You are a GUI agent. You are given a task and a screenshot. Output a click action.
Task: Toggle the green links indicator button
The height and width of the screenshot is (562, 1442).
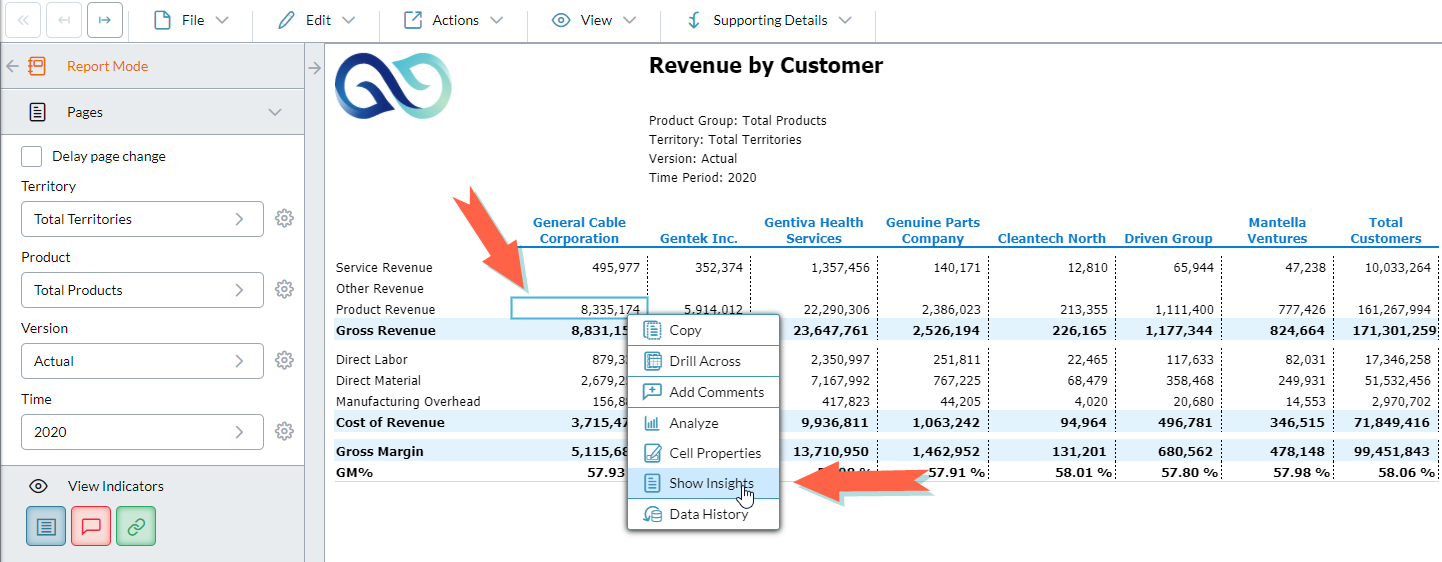click(x=136, y=526)
